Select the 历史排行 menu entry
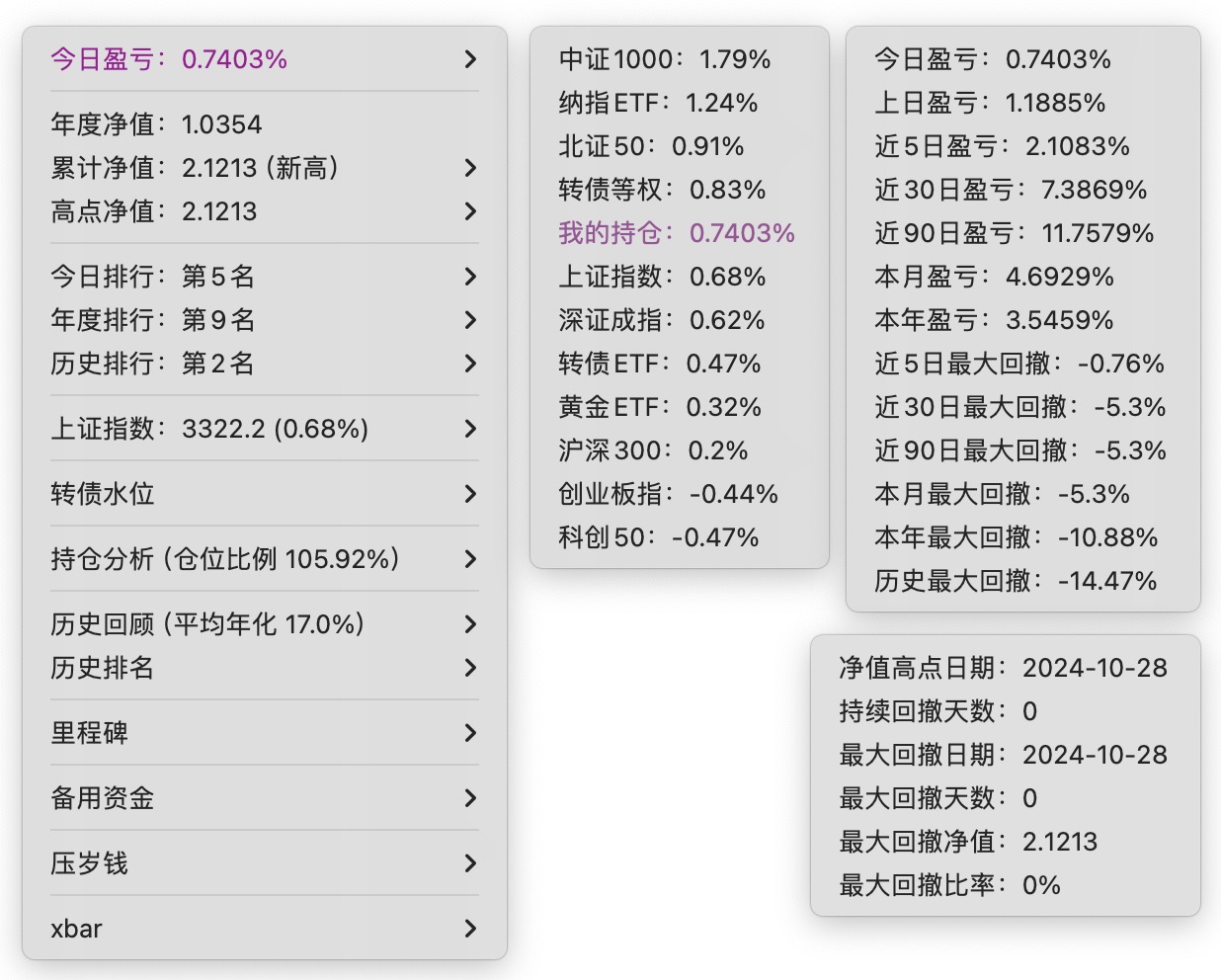Screen dimensions: 1221x980 (x=153, y=364)
